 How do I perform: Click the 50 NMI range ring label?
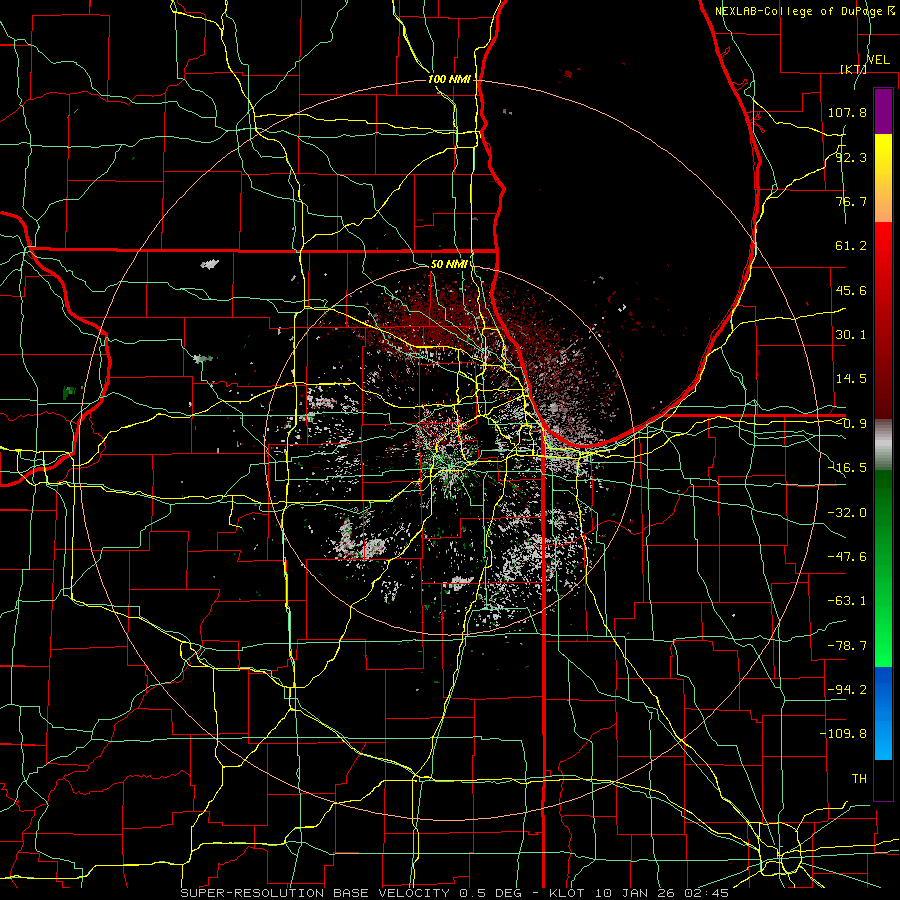point(449,264)
